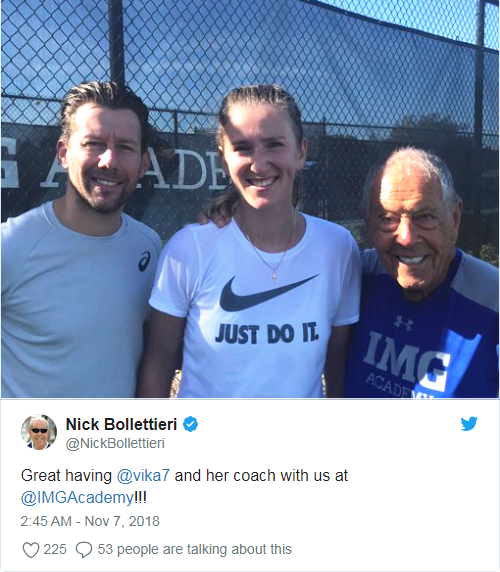Click the ACADEMY banner on the fence
The width and height of the screenshot is (500, 572).
tap(120, 170)
